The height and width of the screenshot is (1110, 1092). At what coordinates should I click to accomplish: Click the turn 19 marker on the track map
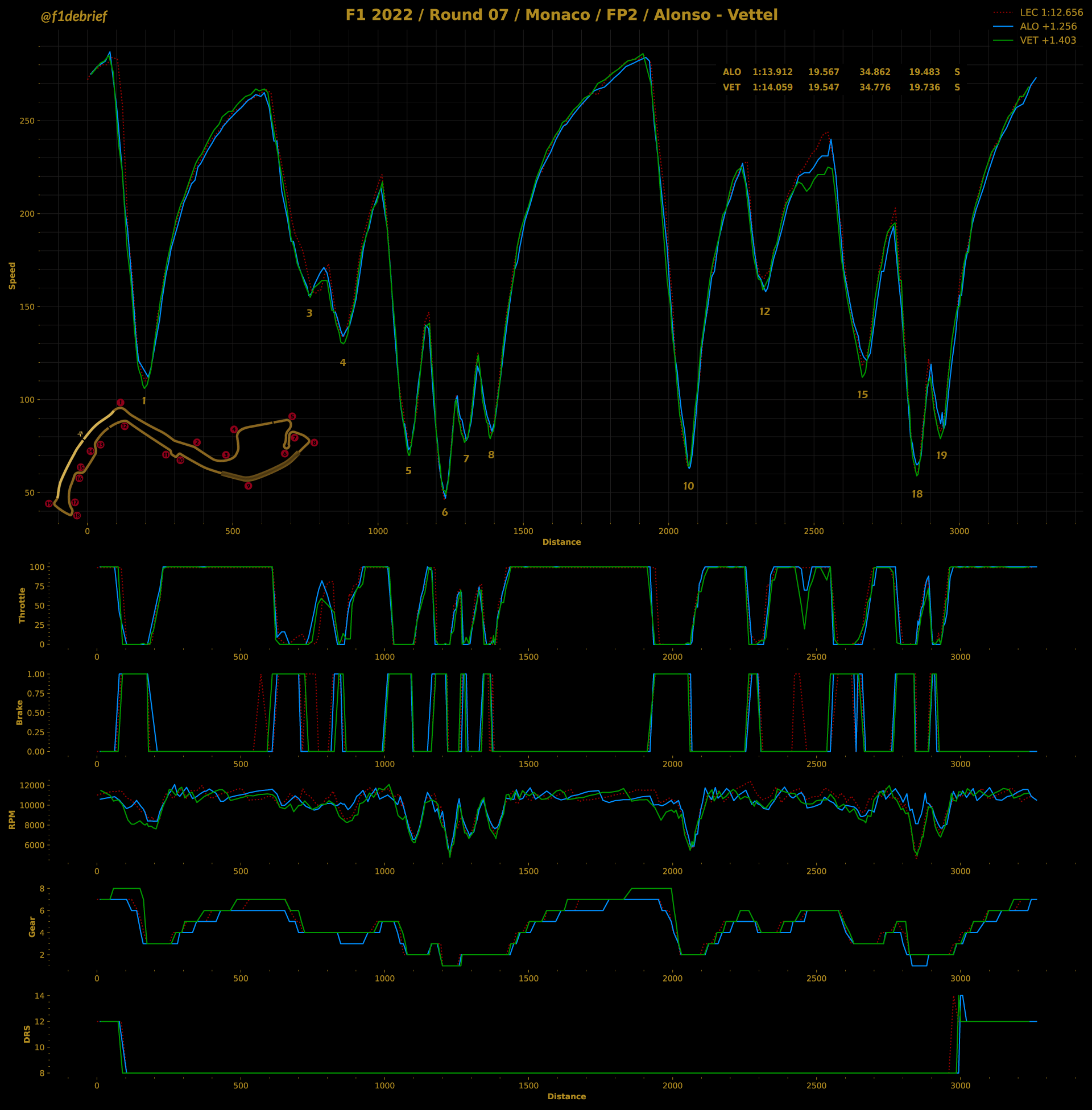[49, 504]
